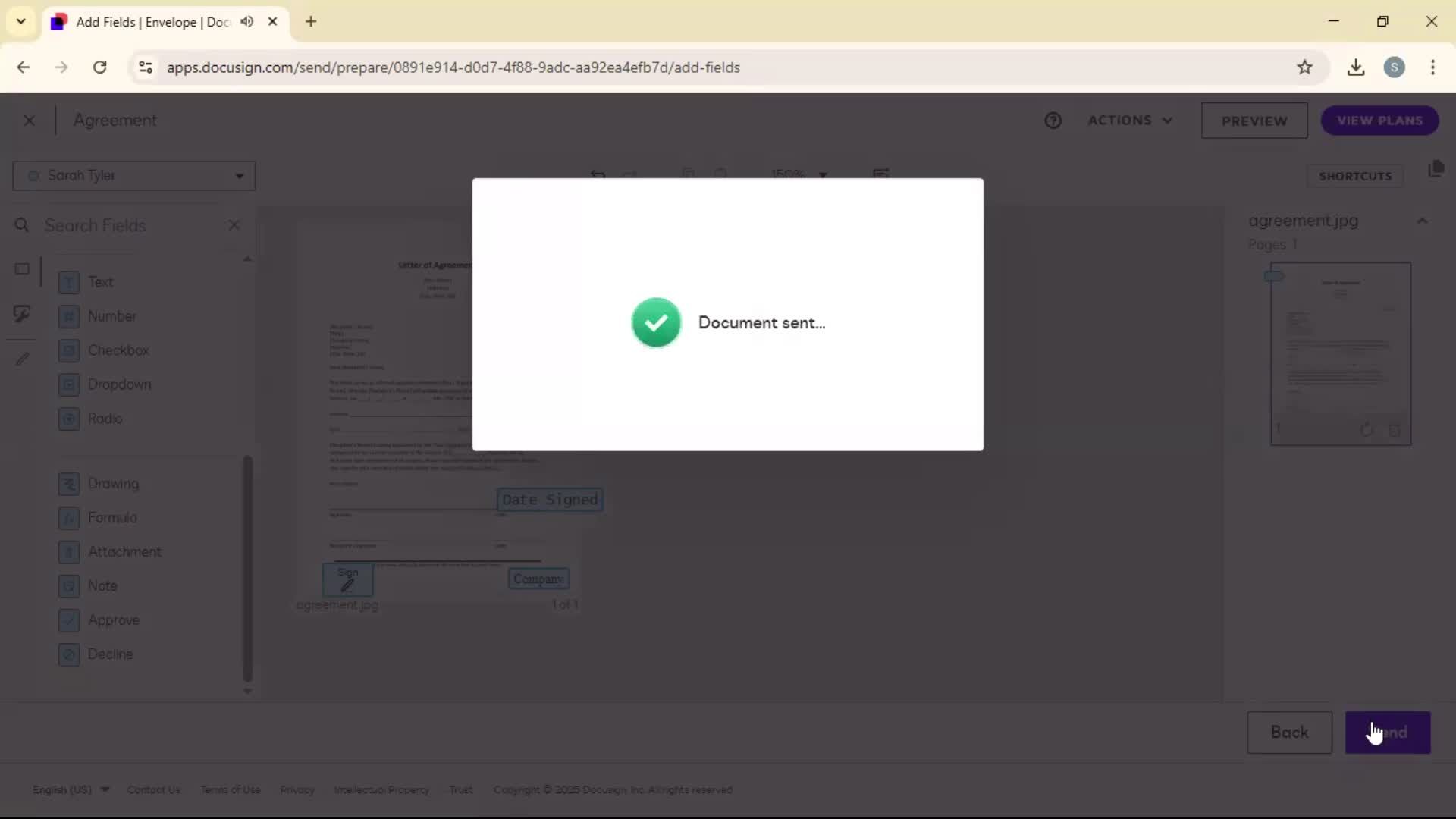
Task: Click the Back button
Action: coord(1289,733)
